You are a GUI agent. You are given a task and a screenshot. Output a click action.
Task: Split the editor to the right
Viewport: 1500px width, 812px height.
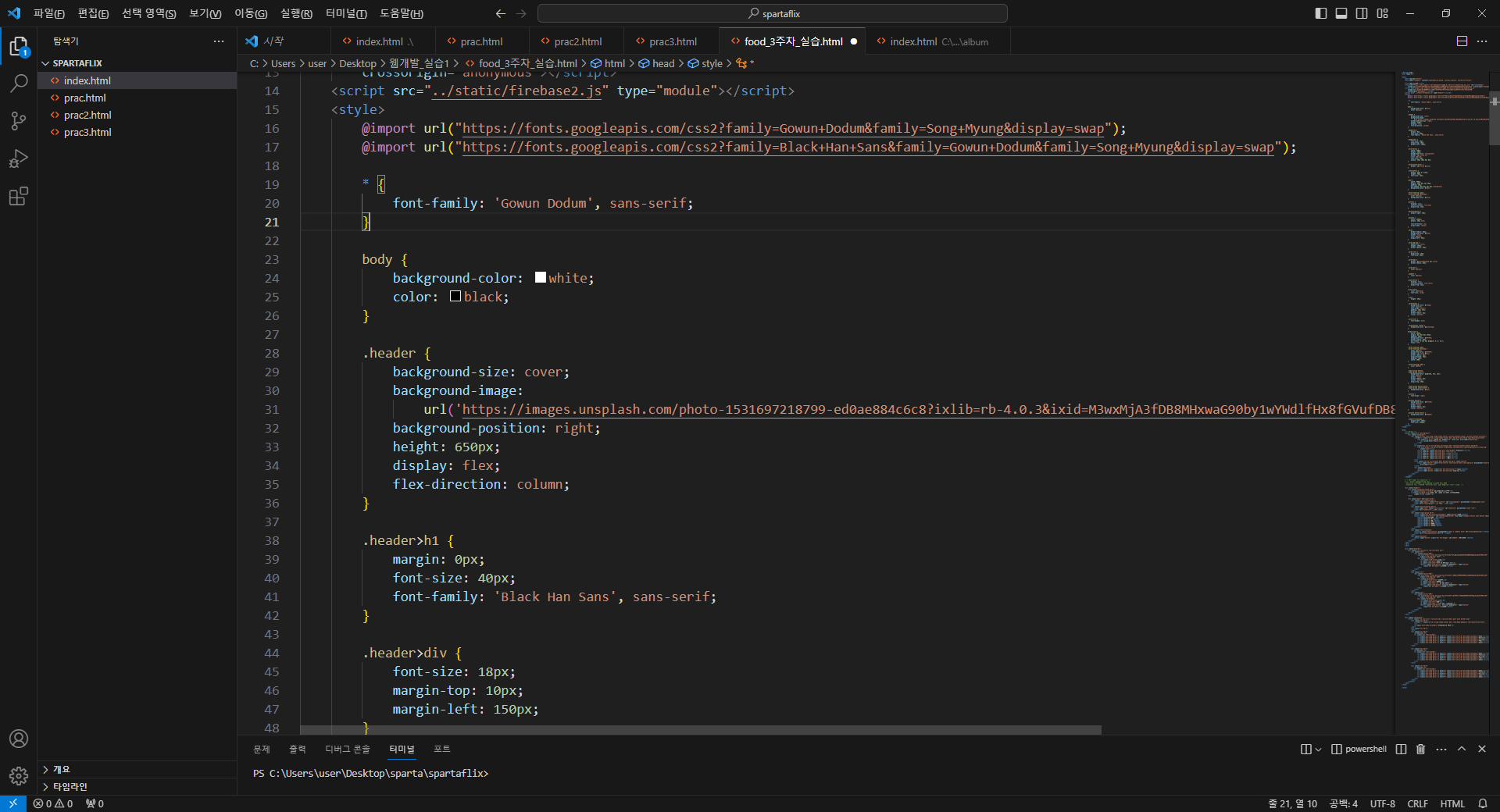point(1462,41)
